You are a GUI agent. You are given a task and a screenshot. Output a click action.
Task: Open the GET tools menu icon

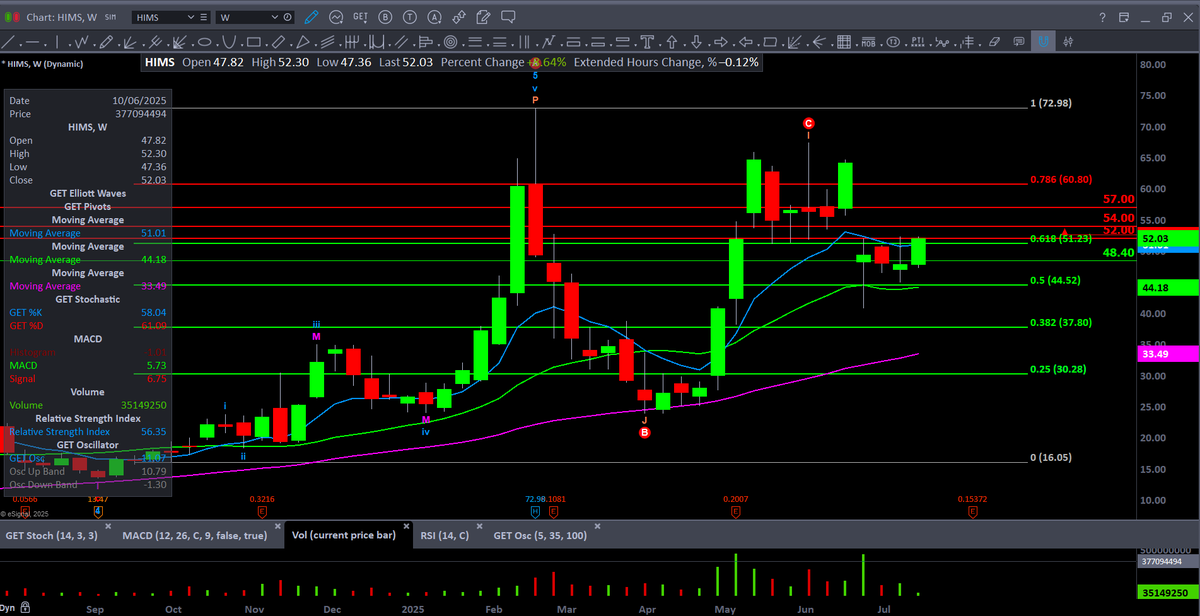[x=360, y=17]
